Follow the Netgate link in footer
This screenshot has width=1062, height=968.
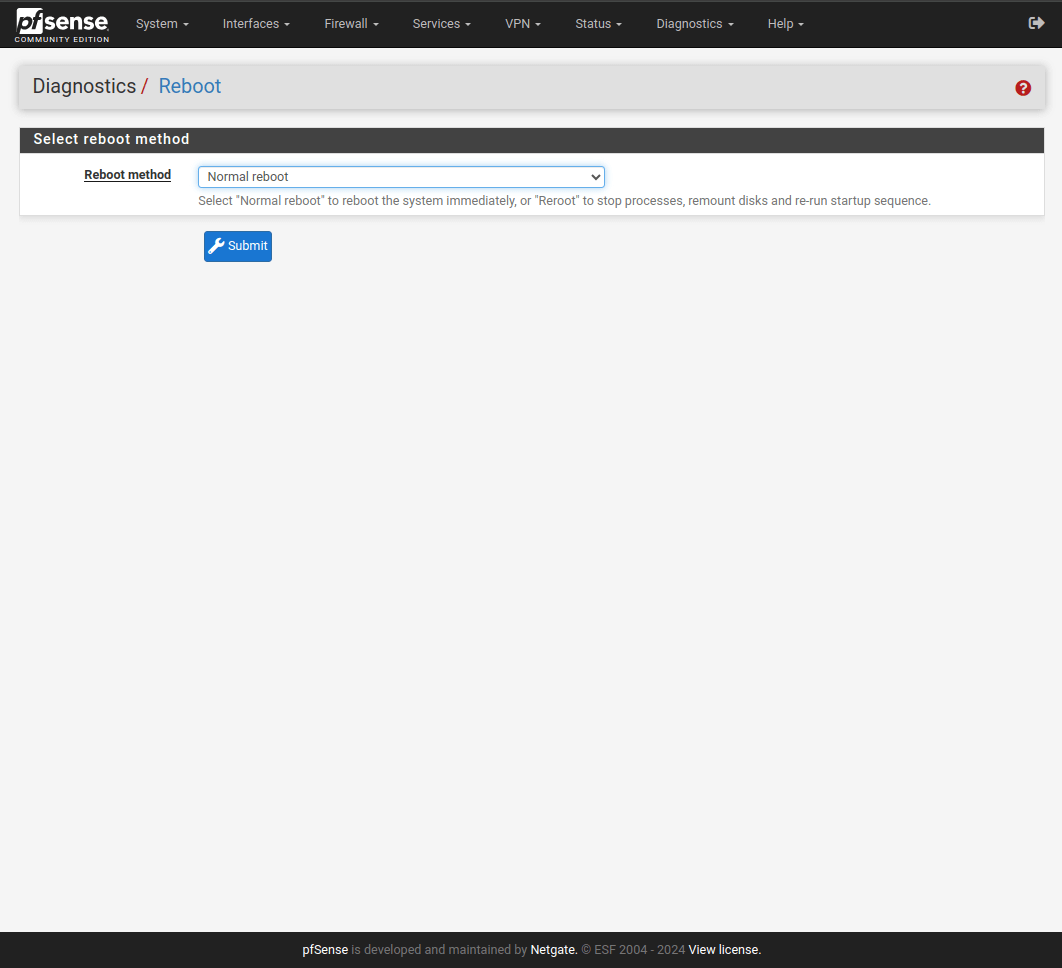[x=553, y=950]
